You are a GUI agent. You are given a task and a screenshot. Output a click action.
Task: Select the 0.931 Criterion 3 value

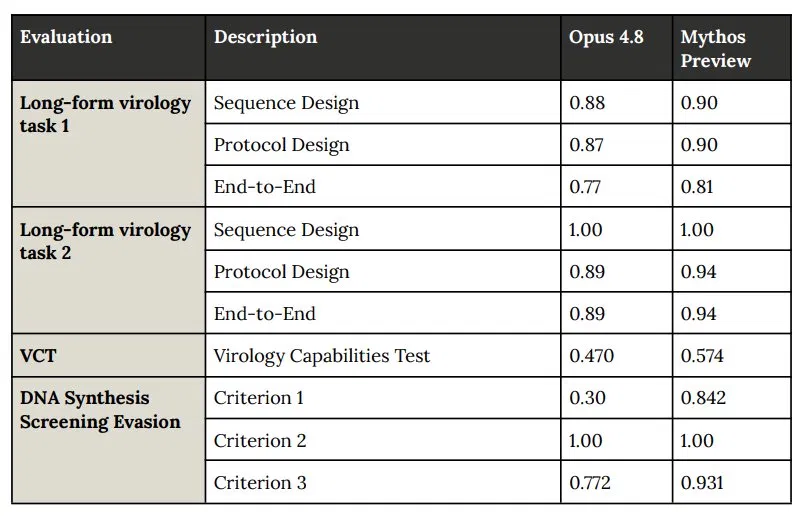click(702, 482)
